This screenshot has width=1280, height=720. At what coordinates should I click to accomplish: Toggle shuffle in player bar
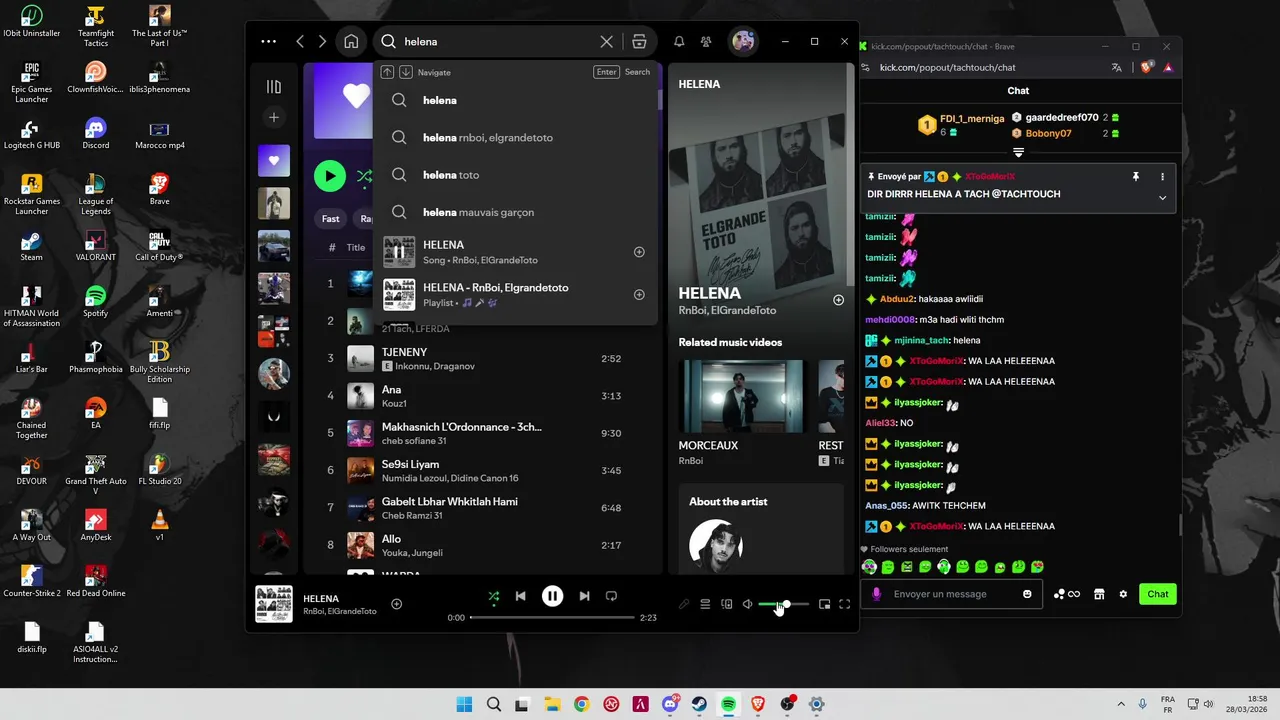pyautogui.click(x=493, y=596)
